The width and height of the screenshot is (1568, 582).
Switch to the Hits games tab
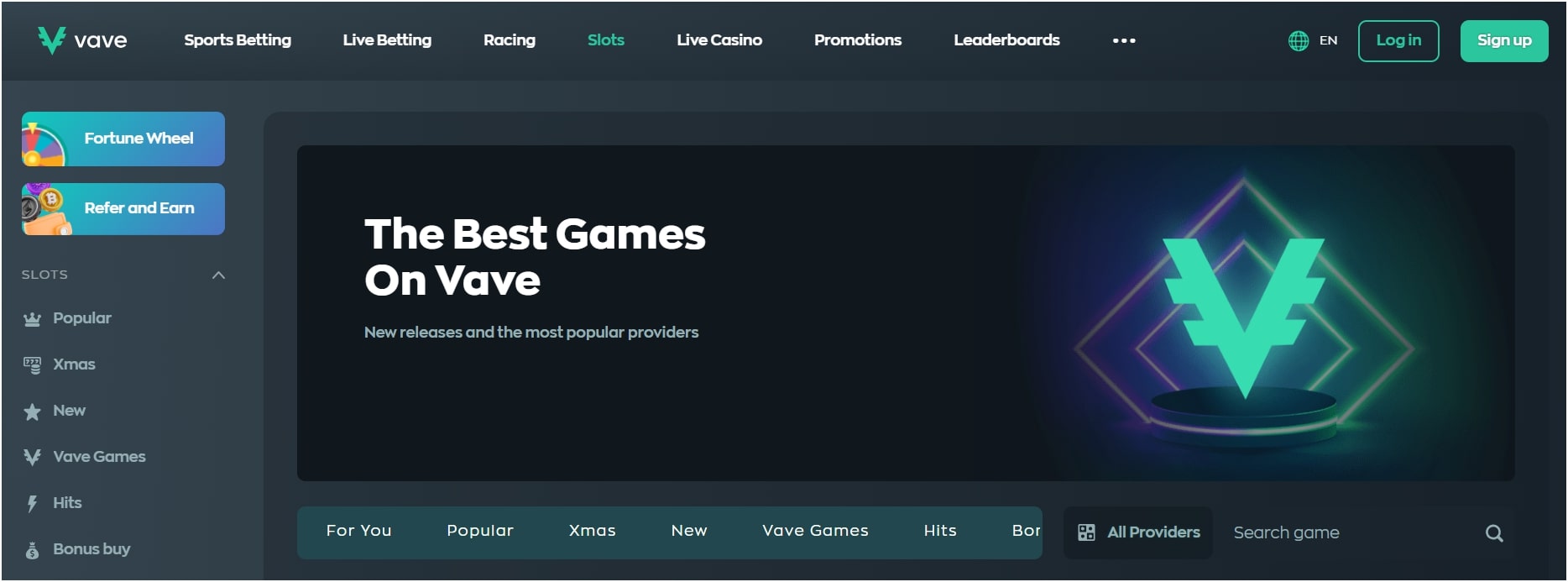tap(940, 531)
